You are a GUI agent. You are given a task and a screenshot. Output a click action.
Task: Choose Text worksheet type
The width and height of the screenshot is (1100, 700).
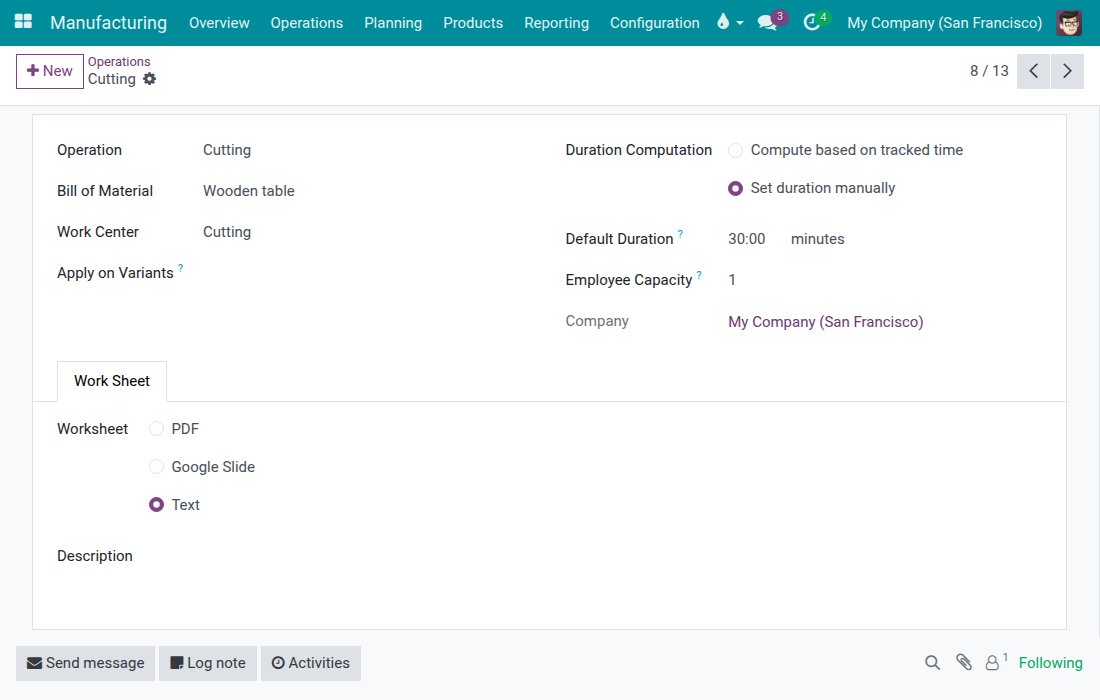pyautogui.click(x=156, y=504)
